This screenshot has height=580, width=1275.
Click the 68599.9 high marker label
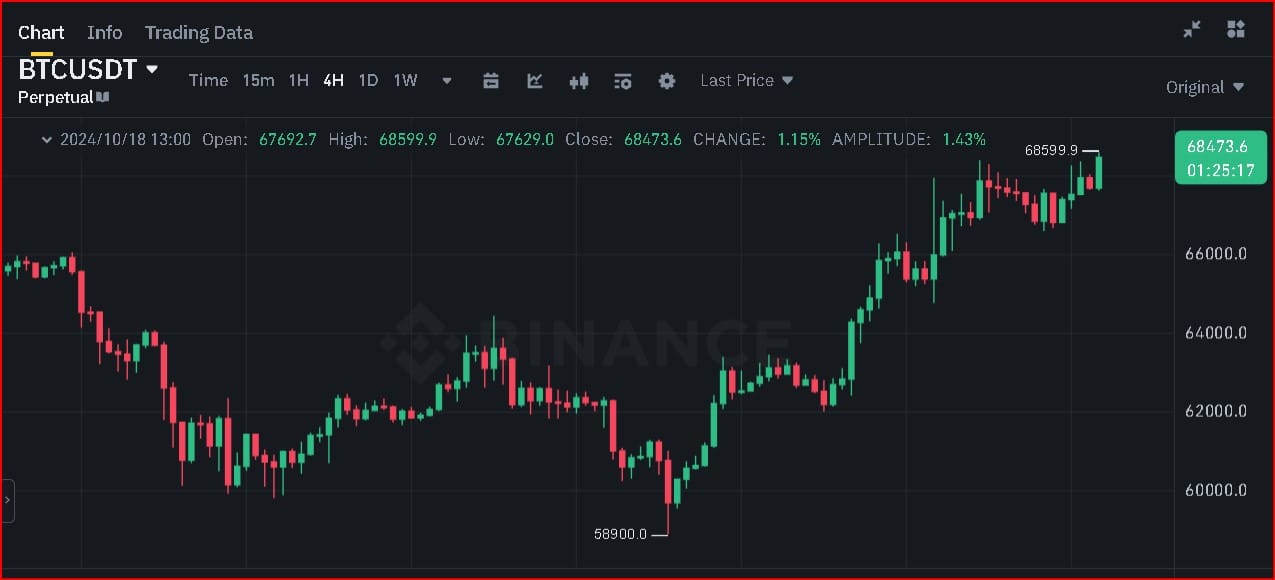click(x=1051, y=150)
